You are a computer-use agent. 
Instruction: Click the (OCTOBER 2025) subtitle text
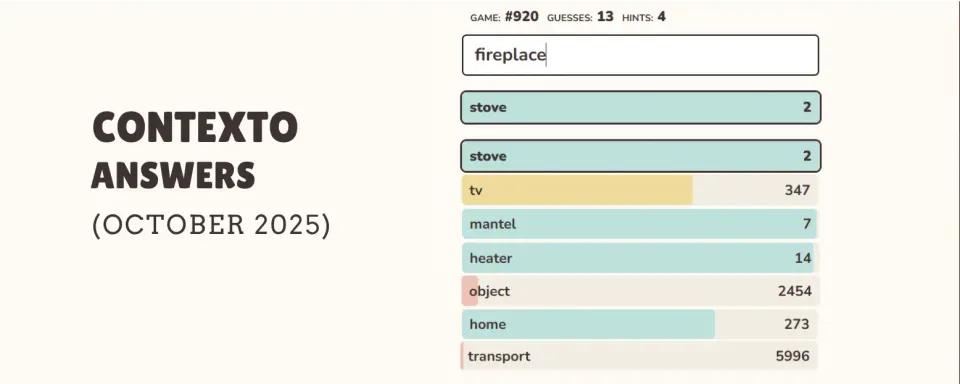(x=211, y=225)
